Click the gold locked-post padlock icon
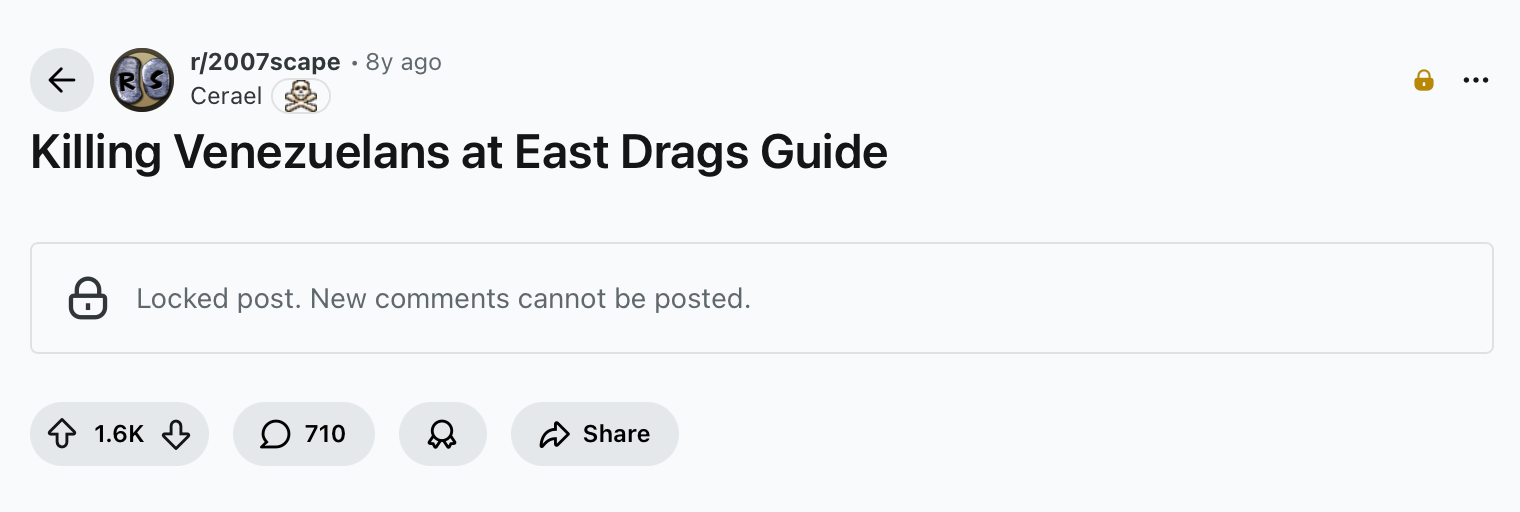1520x512 pixels. [1423, 80]
